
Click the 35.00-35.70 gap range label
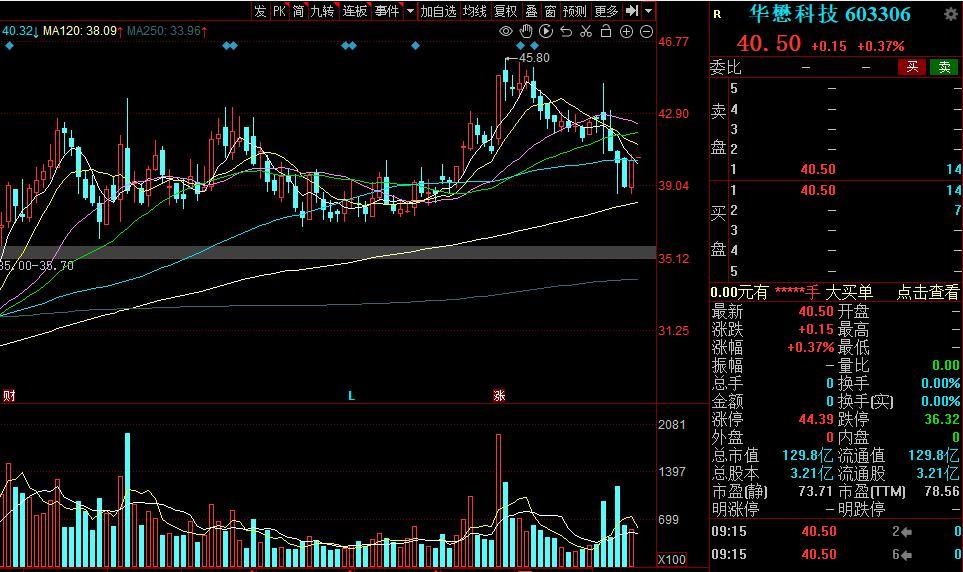point(37,265)
